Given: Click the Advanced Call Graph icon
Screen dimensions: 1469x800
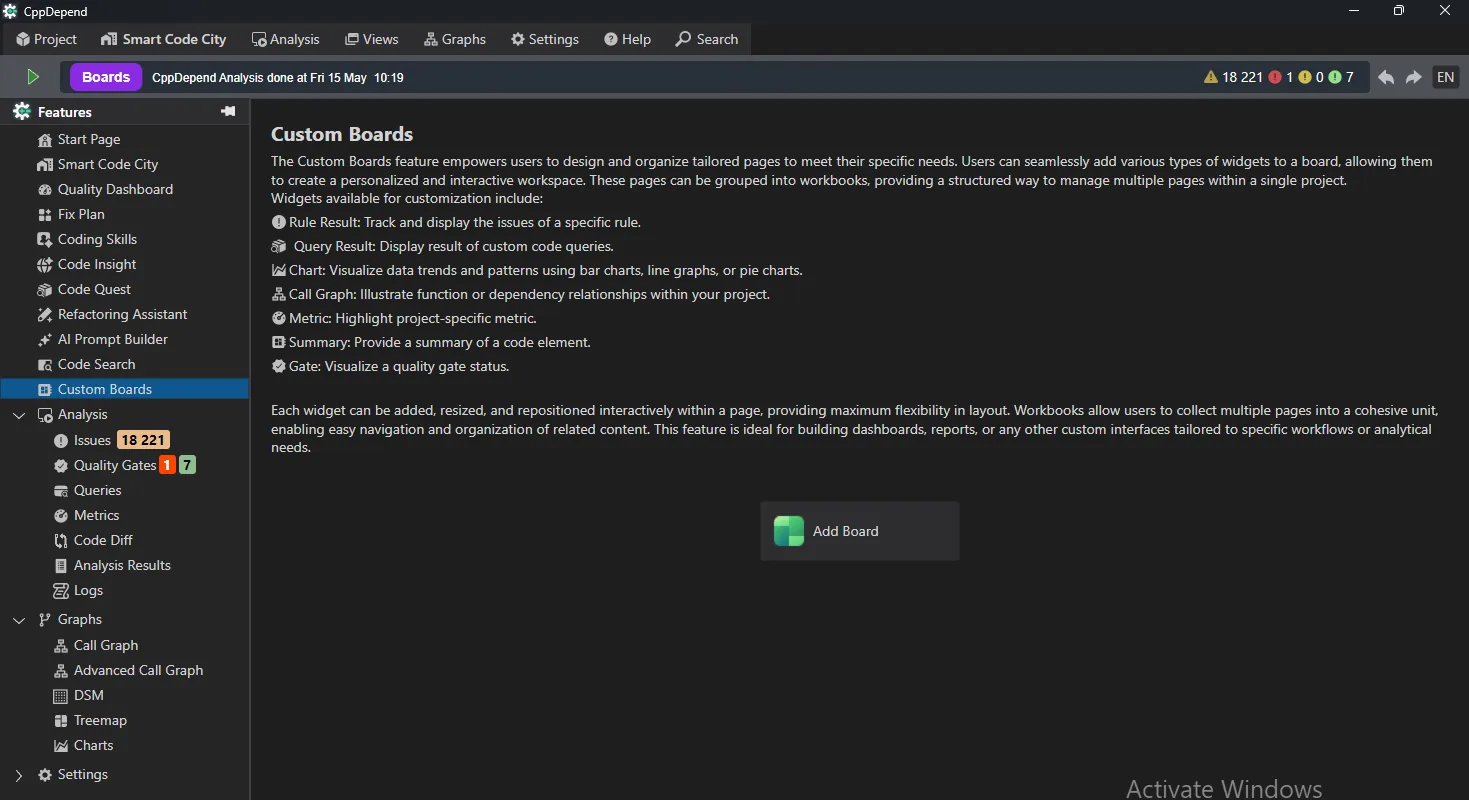Looking at the screenshot, I should pyautogui.click(x=60, y=670).
